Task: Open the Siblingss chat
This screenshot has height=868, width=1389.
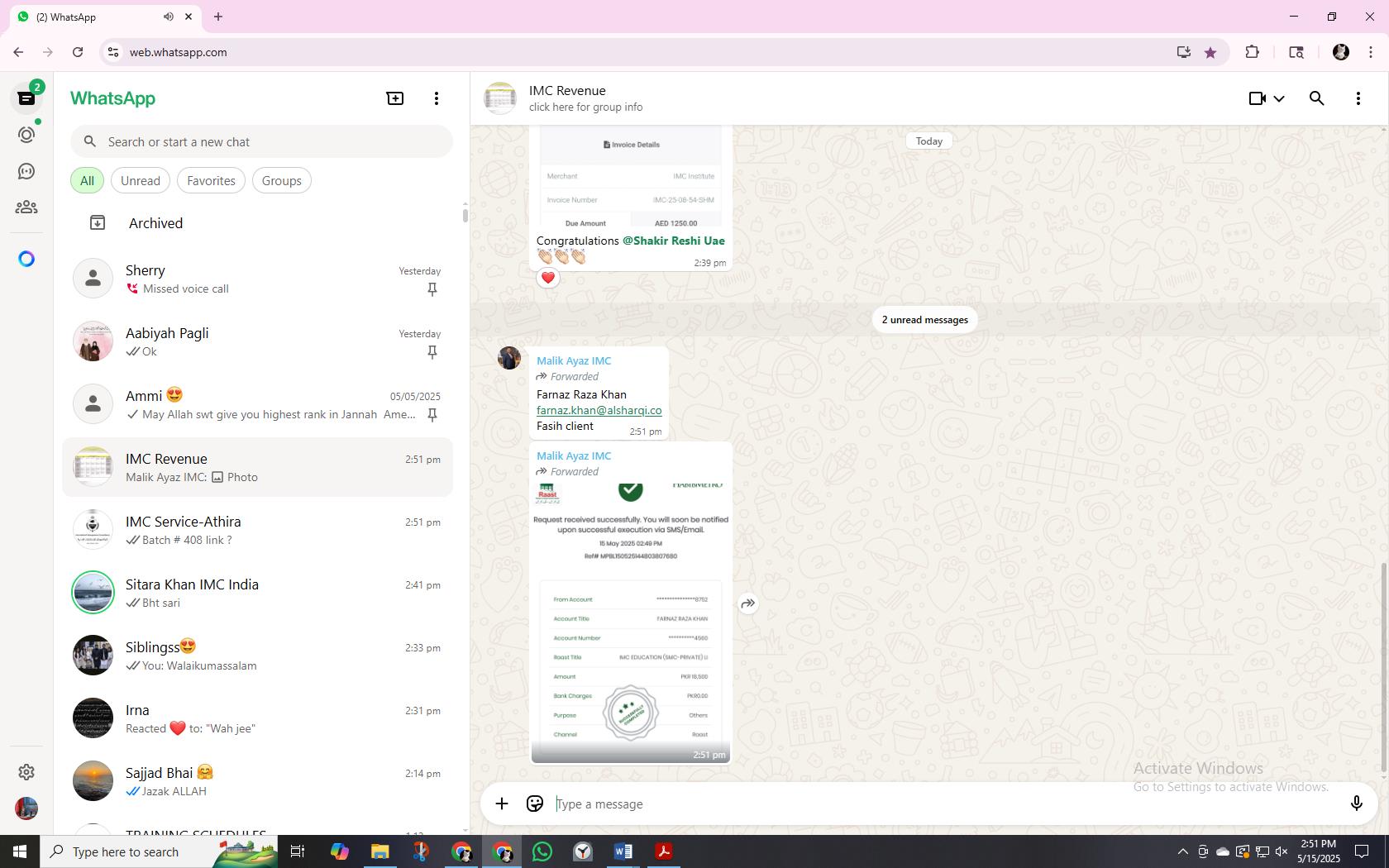Action: pyautogui.click(x=258, y=656)
